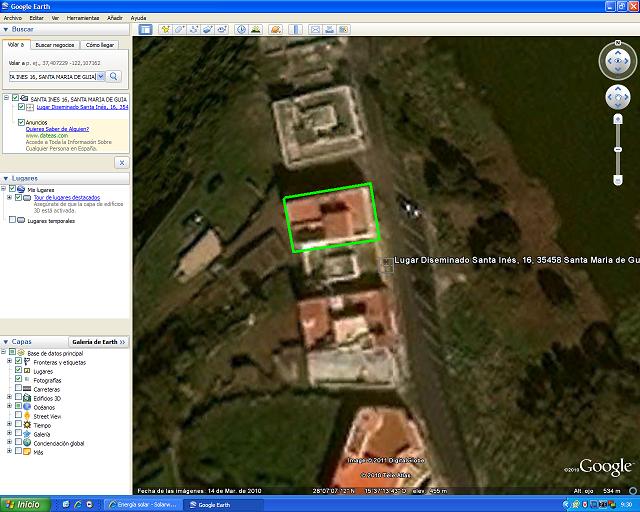Collapse the Capas panel

(x=6, y=342)
